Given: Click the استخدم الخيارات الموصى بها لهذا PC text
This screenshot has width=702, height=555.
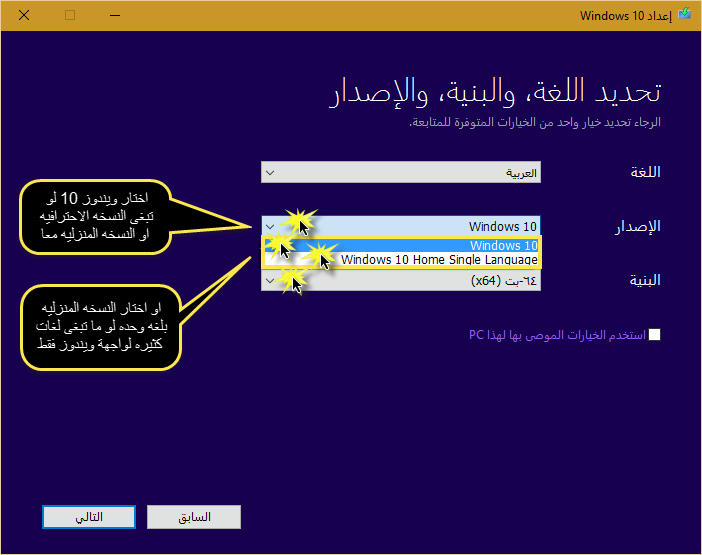Looking at the screenshot, I should tap(557, 335).
